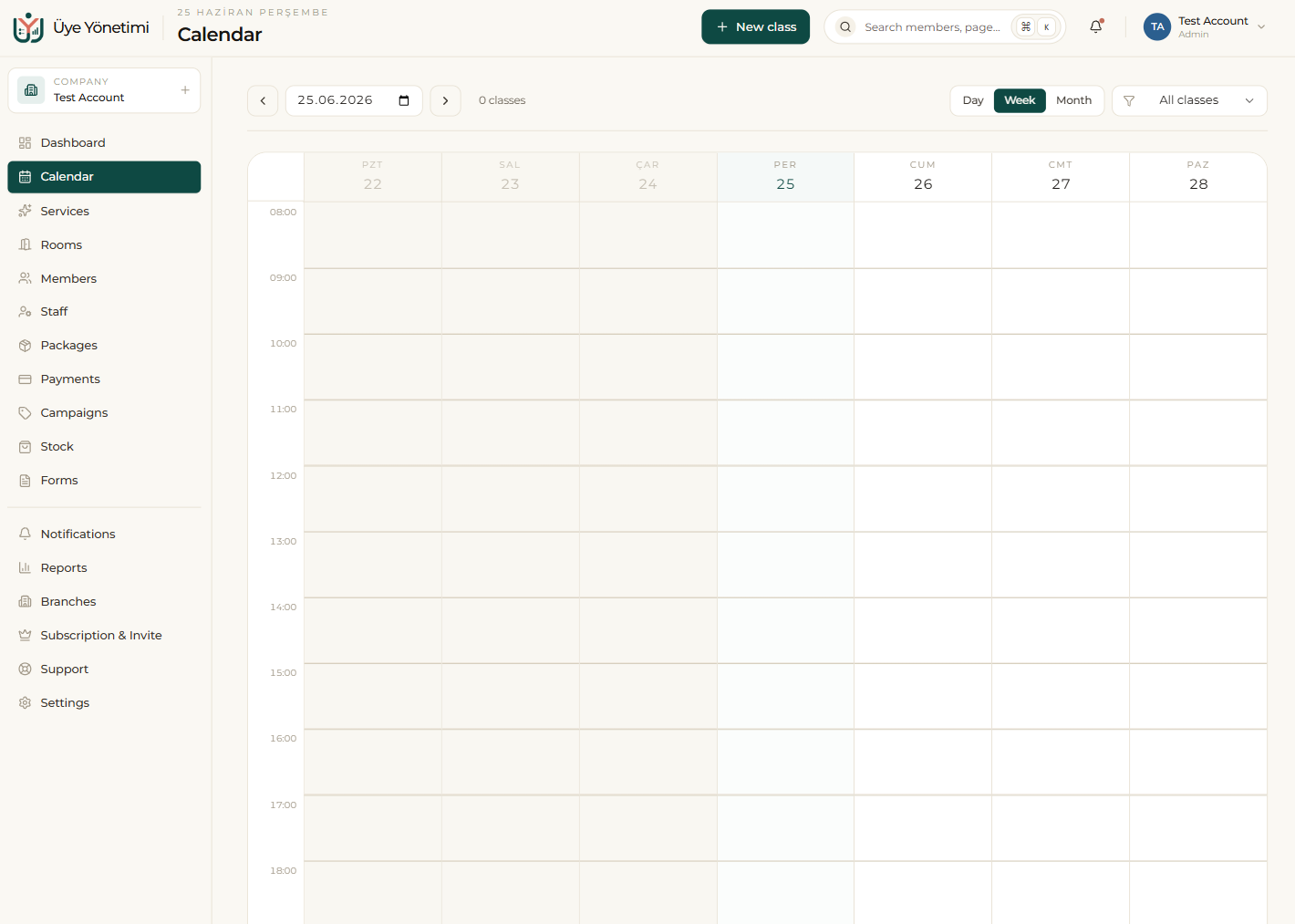Click the Dashboard grid icon in sidebar
The height and width of the screenshot is (924, 1295).
[25, 143]
